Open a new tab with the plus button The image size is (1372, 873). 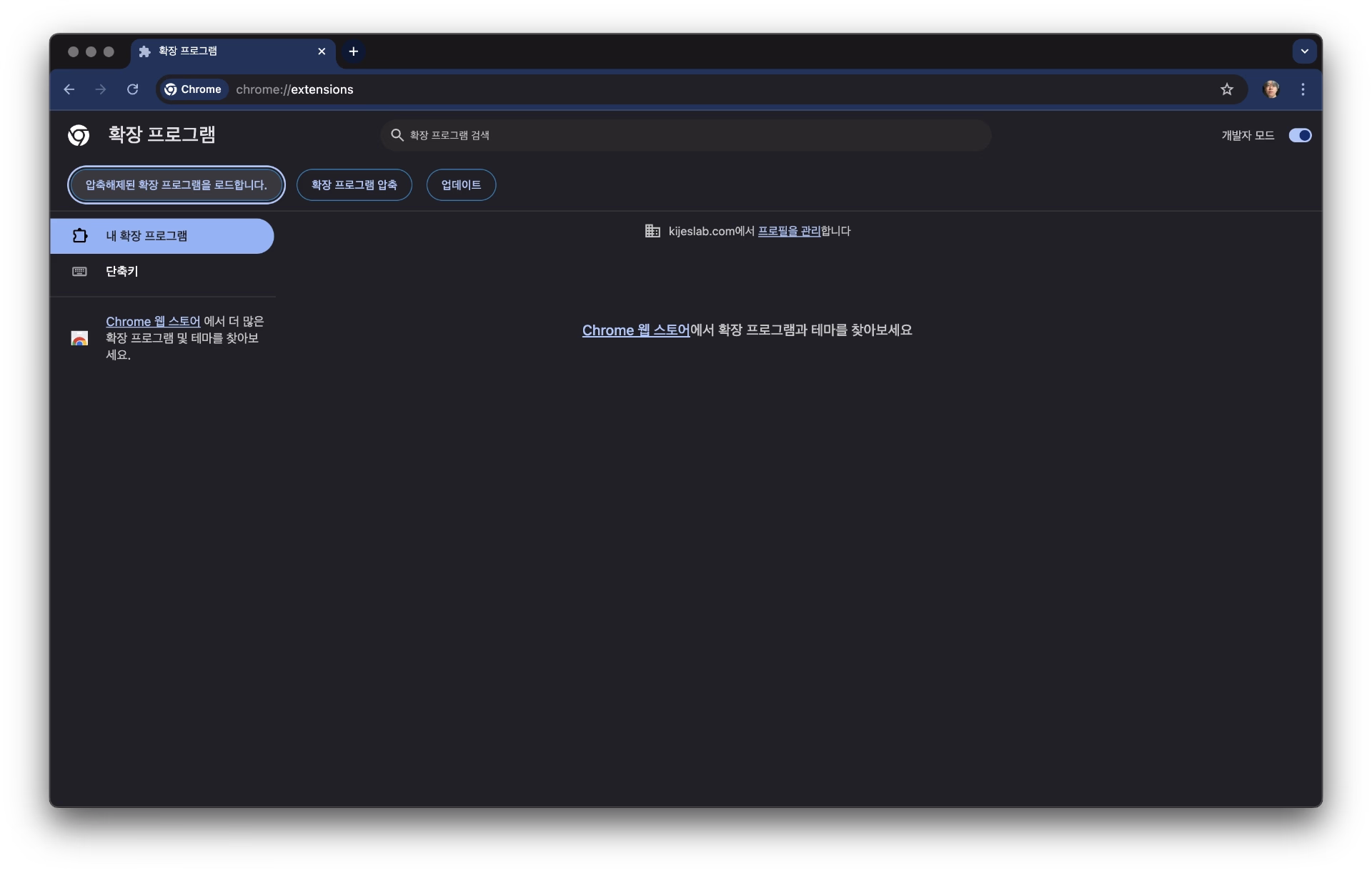click(x=353, y=51)
